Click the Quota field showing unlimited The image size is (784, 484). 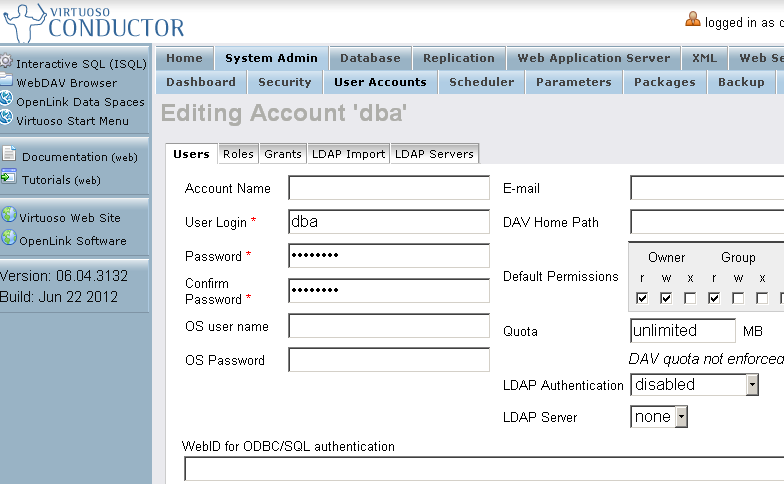click(x=683, y=331)
